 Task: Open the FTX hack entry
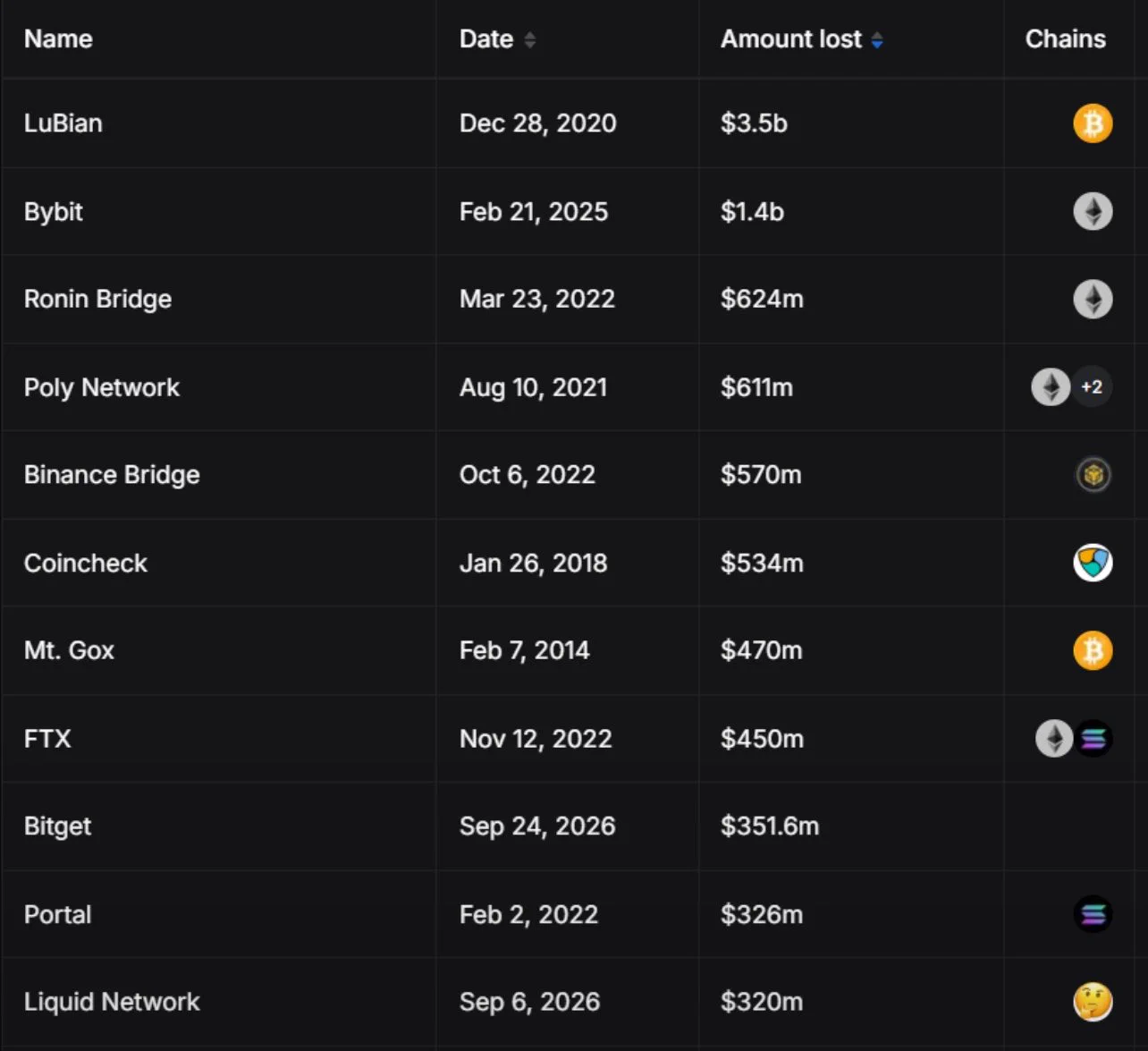coord(47,739)
